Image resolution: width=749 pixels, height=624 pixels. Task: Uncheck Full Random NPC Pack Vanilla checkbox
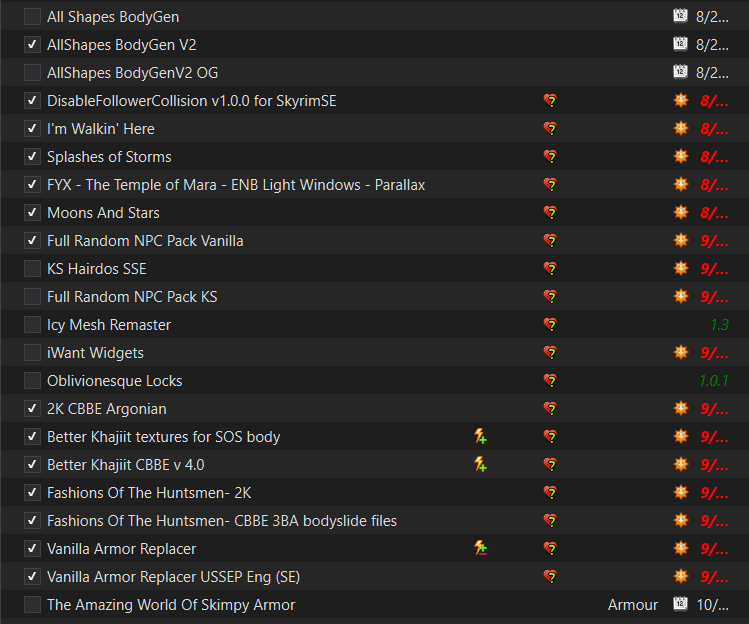[x=32, y=241]
